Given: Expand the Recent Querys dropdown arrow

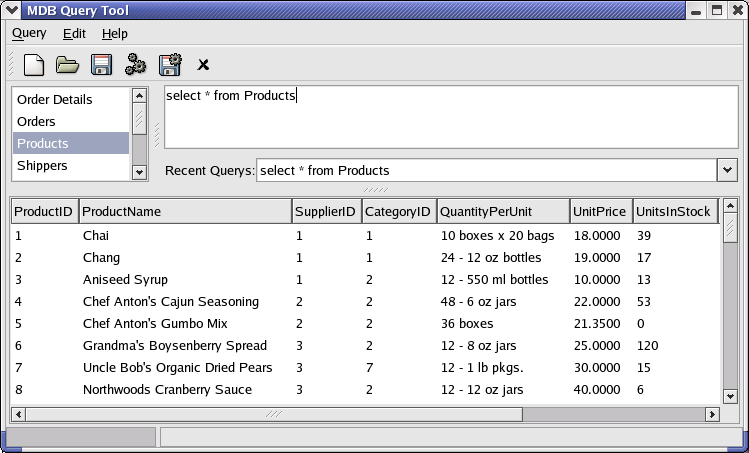Looking at the screenshot, I should click(727, 170).
